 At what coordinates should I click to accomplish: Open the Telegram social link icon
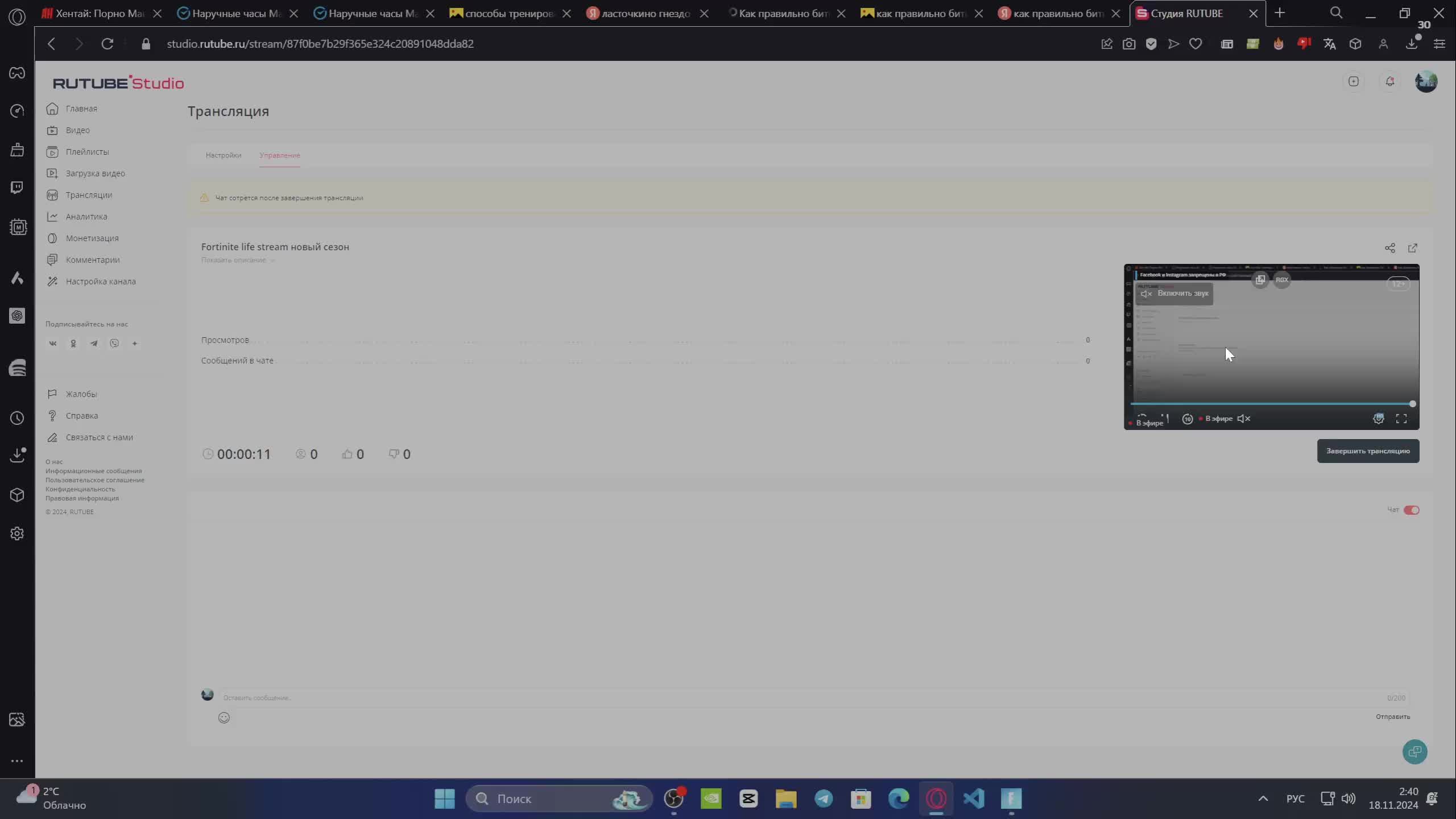(94, 344)
